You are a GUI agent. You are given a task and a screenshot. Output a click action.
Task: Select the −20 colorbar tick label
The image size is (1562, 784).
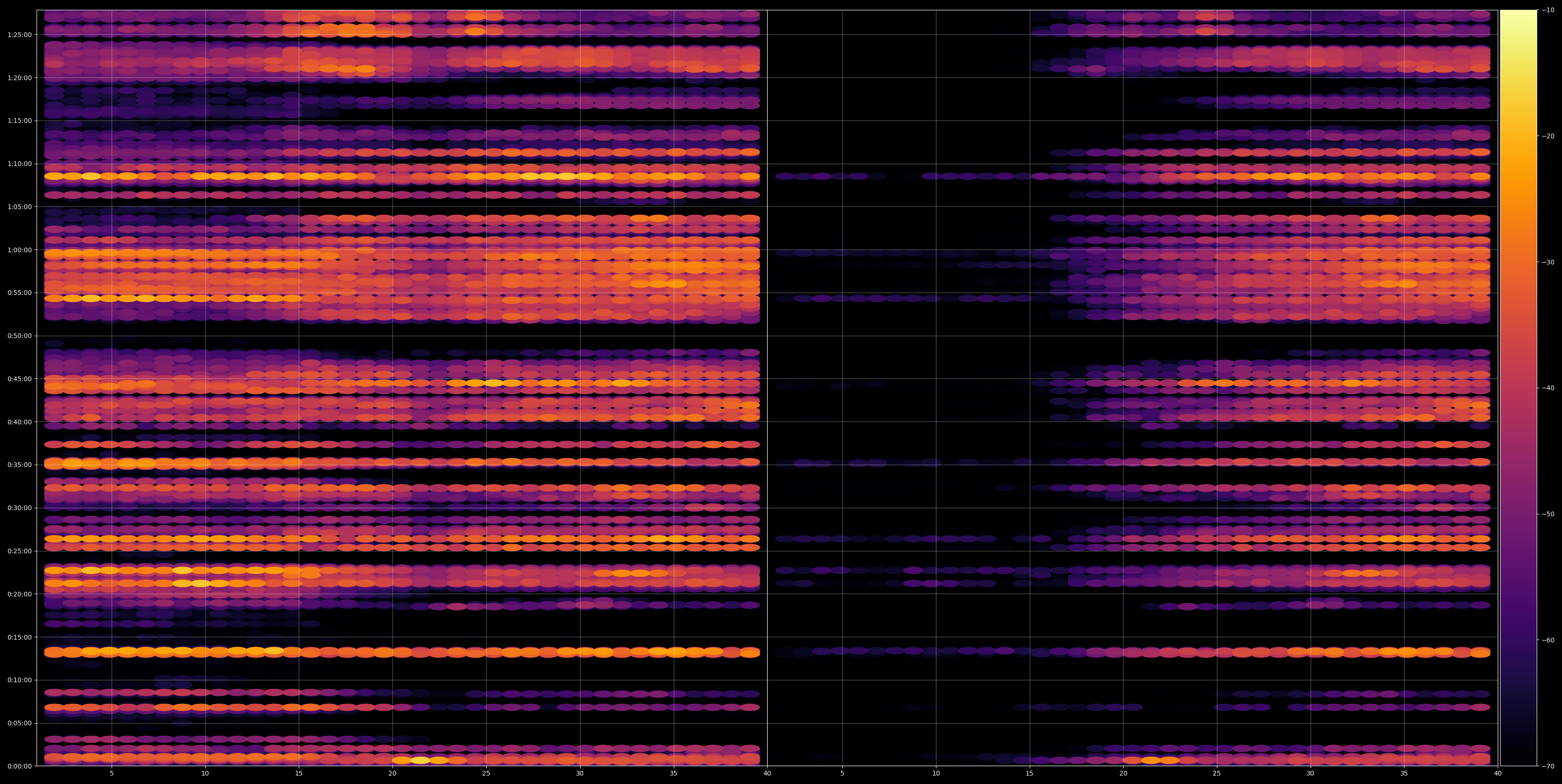coord(1547,136)
